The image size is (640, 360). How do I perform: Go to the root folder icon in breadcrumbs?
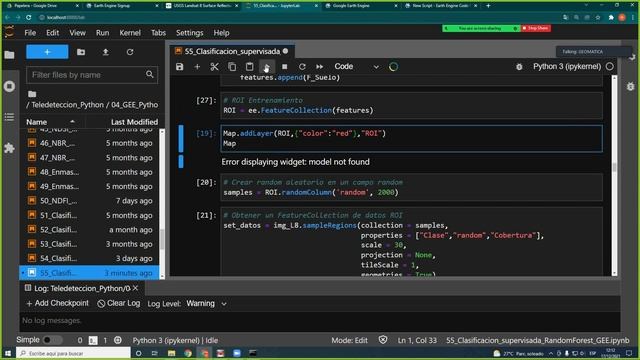click(32, 94)
